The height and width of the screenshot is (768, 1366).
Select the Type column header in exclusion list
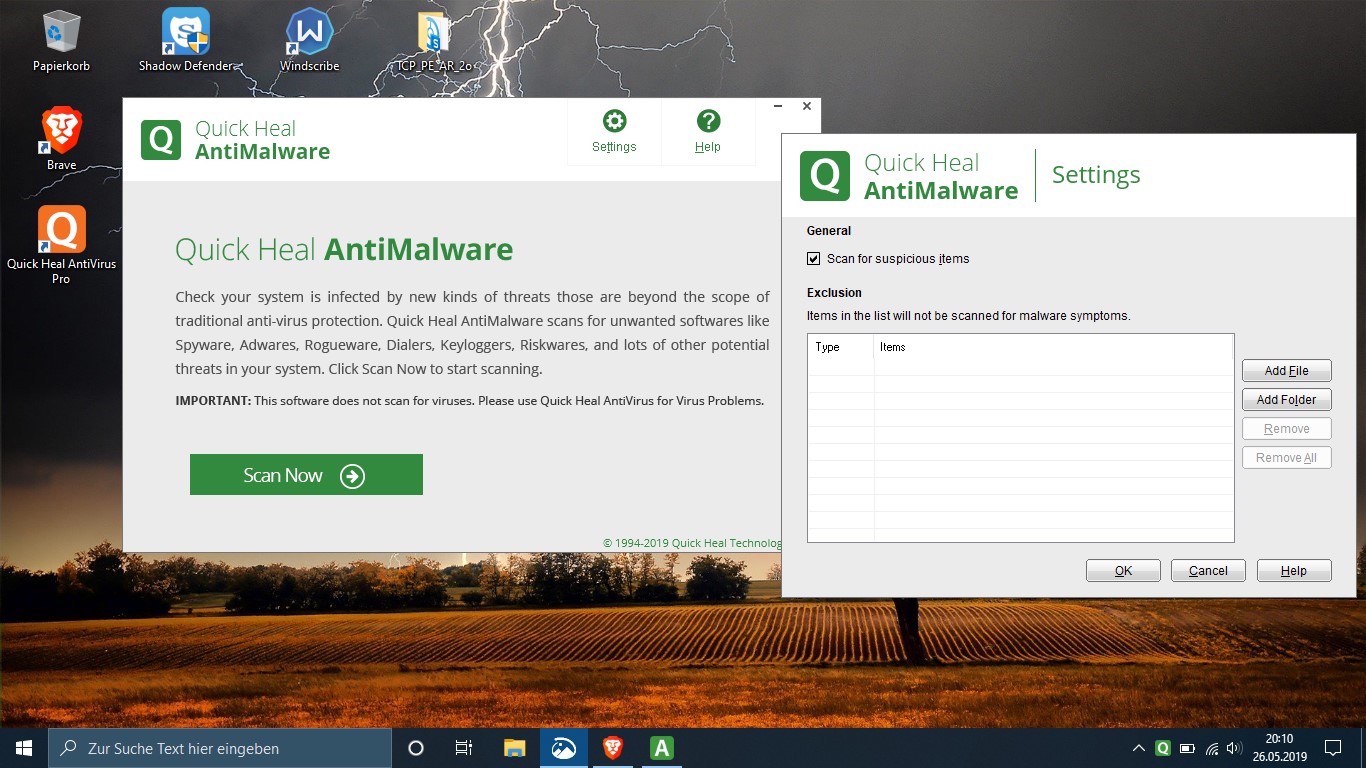[841, 347]
